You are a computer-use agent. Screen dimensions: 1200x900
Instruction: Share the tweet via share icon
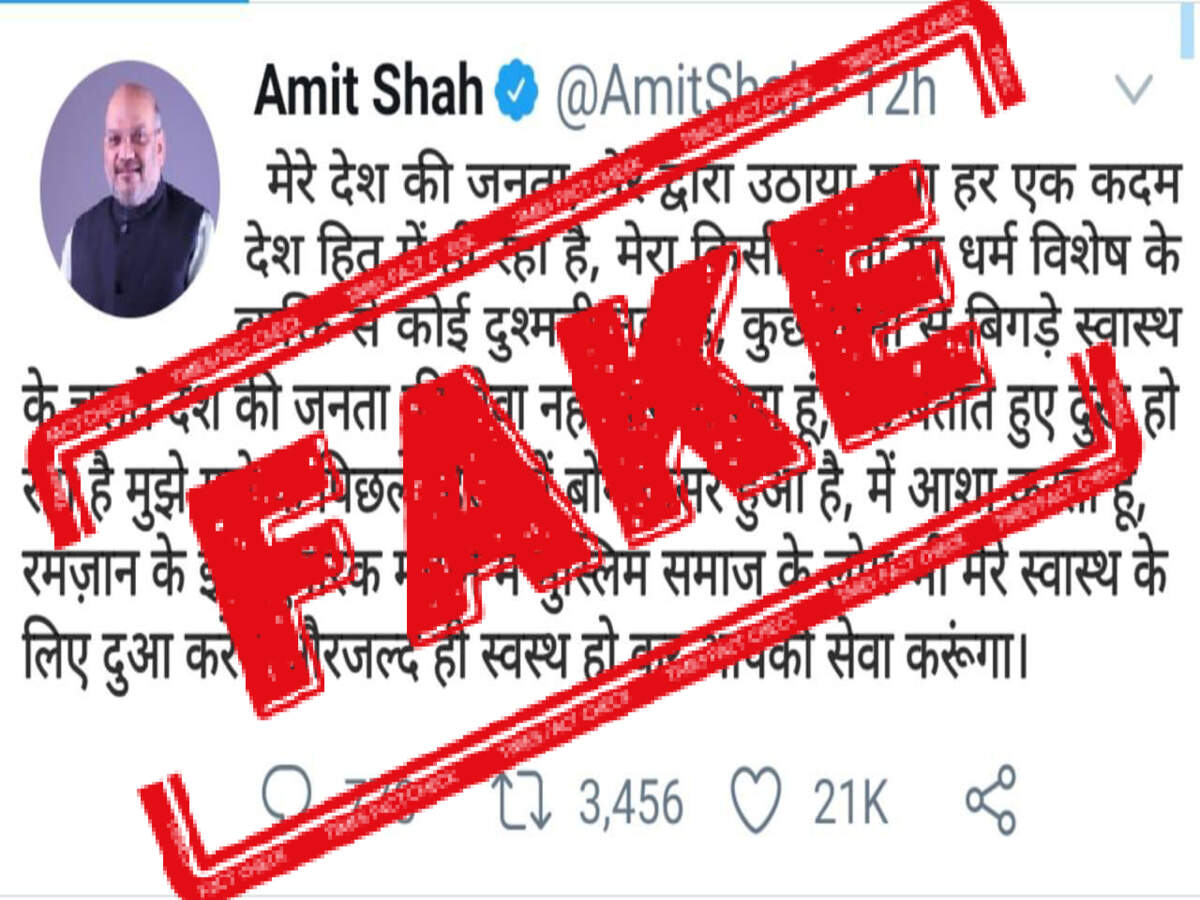(x=990, y=800)
